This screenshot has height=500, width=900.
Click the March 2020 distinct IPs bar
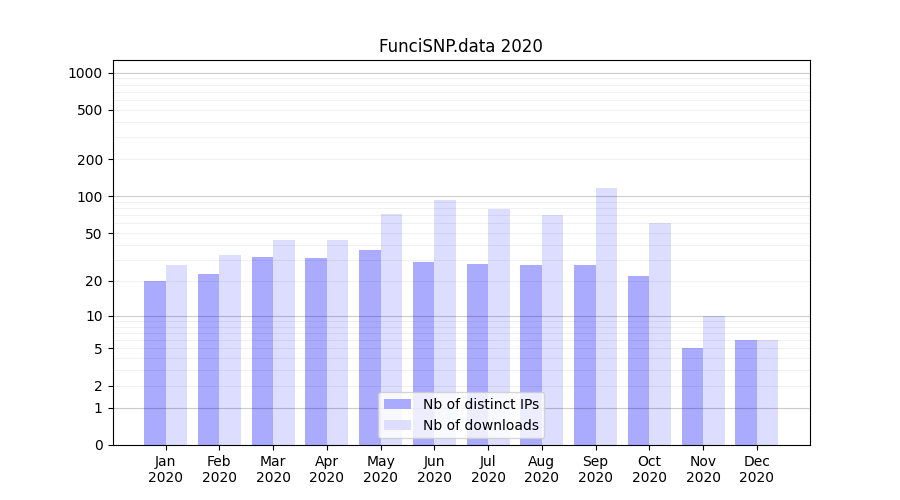click(x=262, y=350)
